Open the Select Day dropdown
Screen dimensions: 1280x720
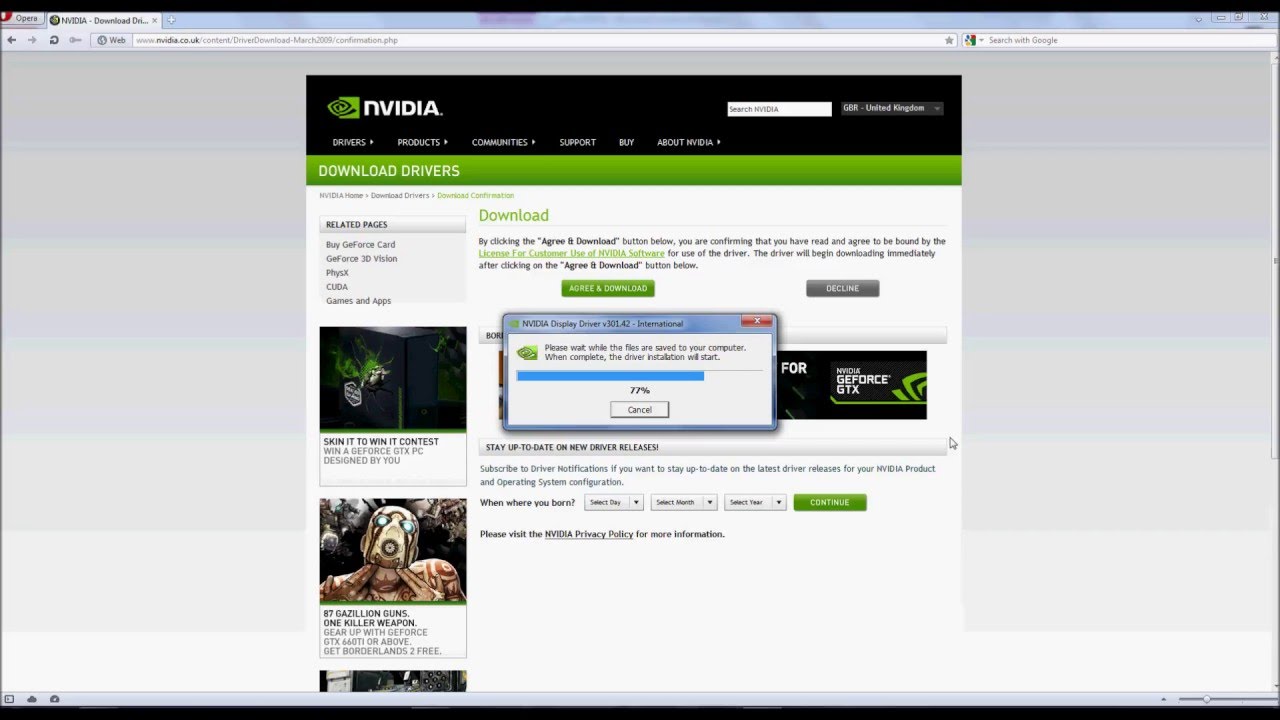[x=613, y=502]
